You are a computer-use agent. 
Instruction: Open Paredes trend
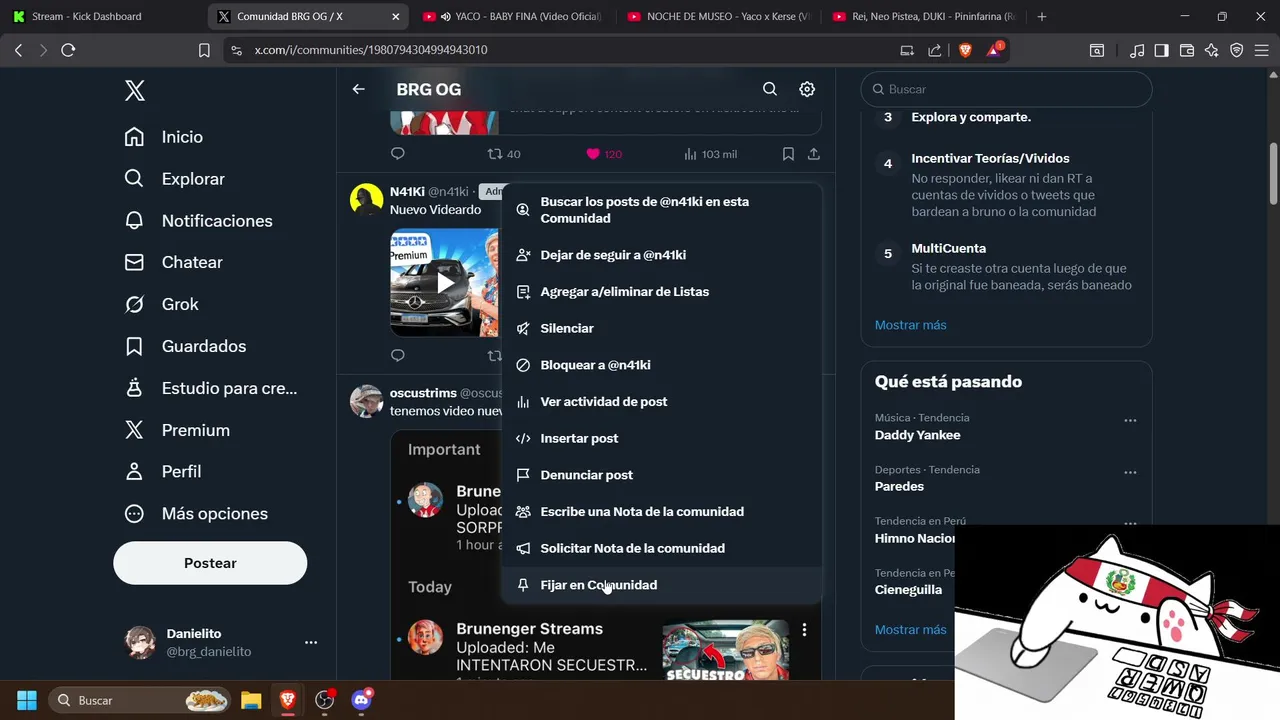(x=899, y=487)
